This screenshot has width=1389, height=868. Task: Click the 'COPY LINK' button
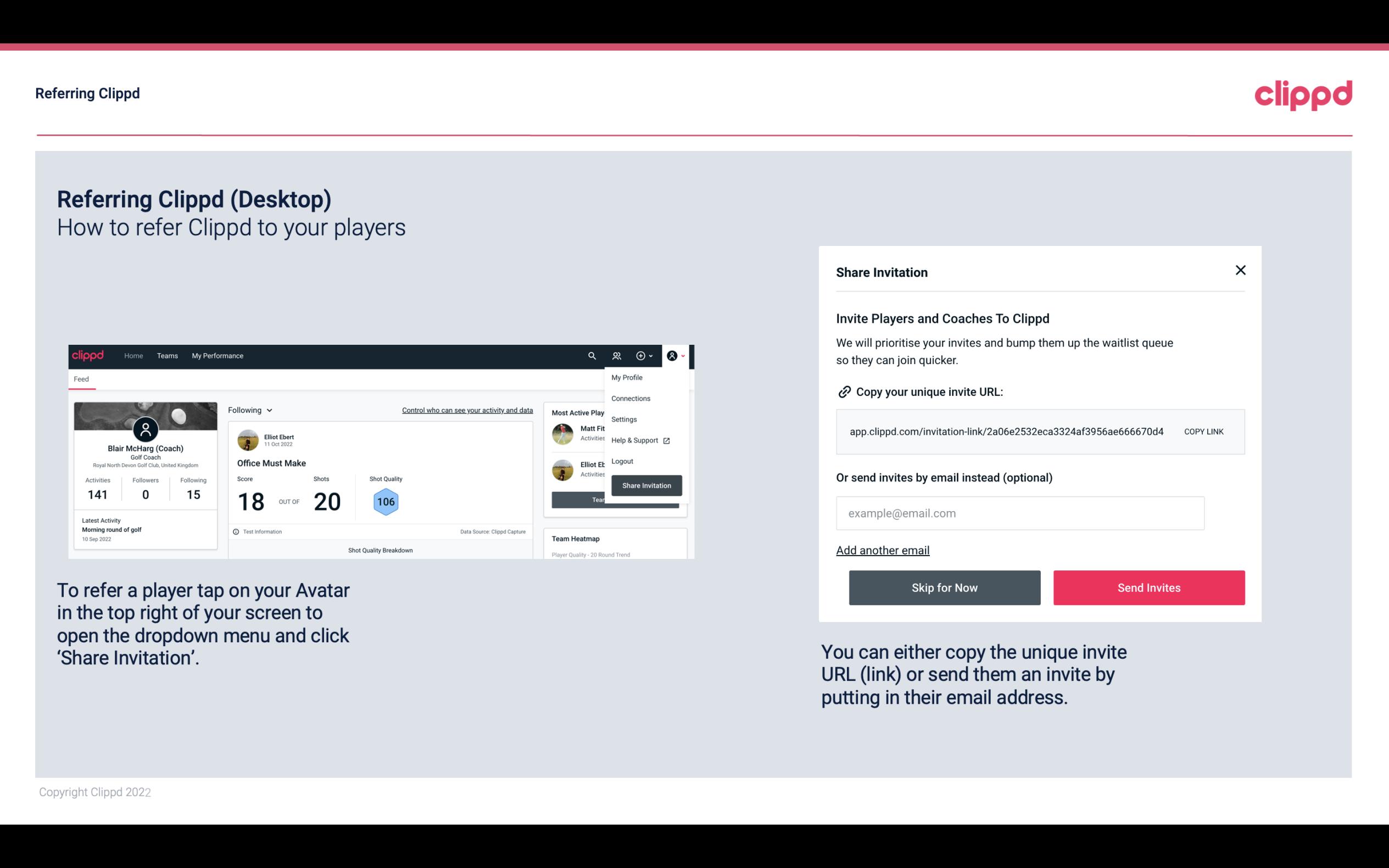click(x=1203, y=431)
